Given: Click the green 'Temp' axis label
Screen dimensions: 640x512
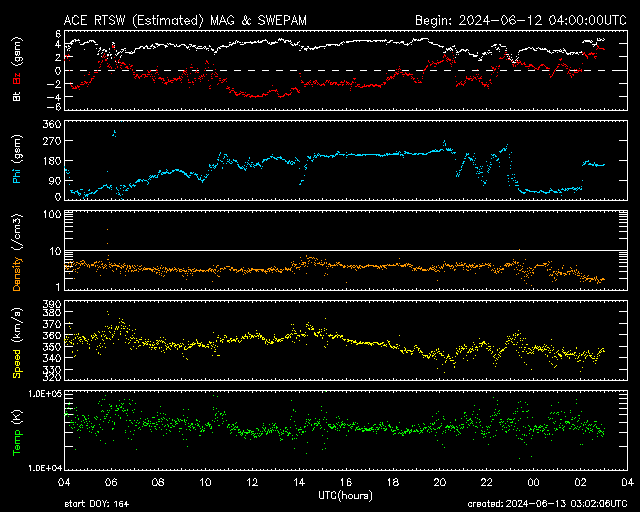Looking at the screenshot, I should [17, 442].
